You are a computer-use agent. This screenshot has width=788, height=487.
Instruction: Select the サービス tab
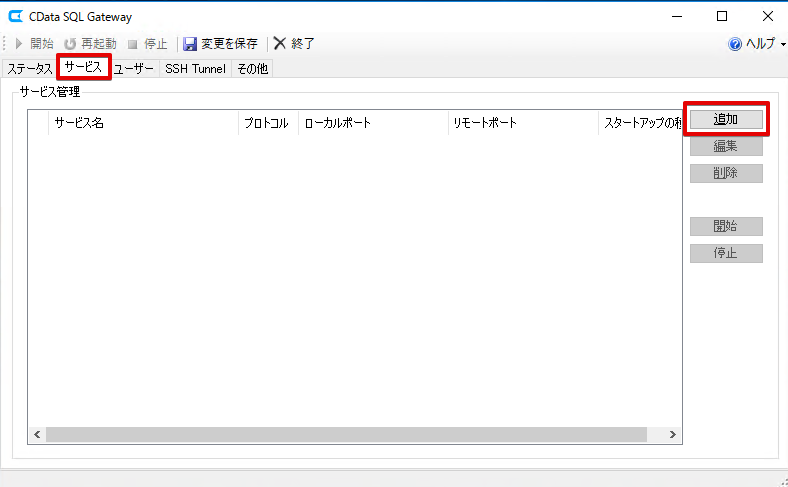[x=83, y=67]
